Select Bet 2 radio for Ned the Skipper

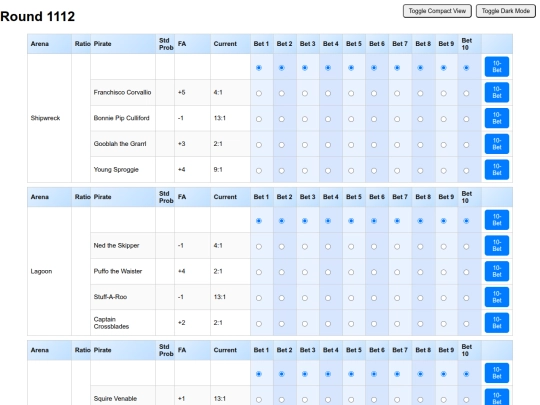pos(282,247)
